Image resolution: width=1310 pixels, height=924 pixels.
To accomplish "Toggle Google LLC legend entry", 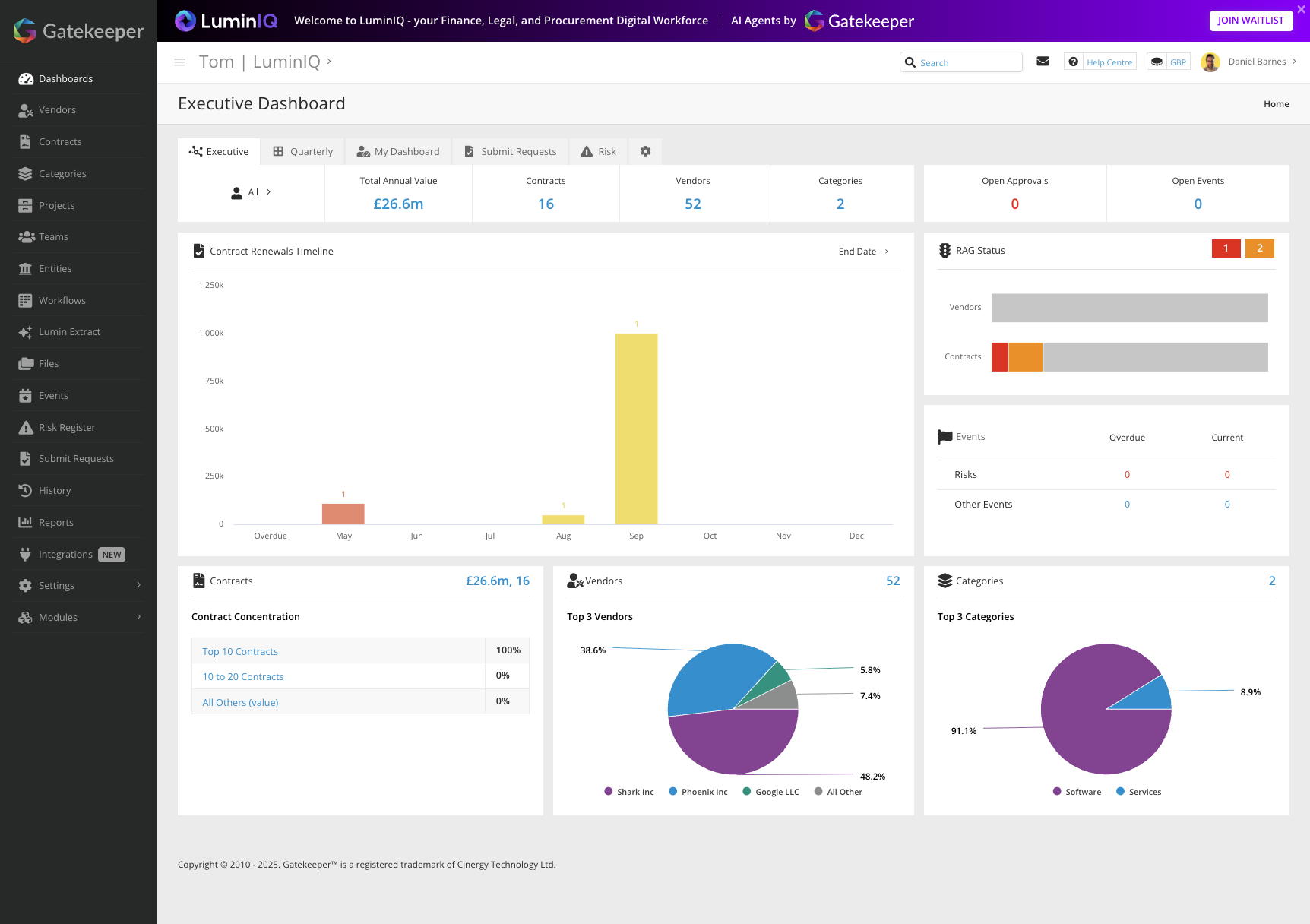I will pos(770,792).
